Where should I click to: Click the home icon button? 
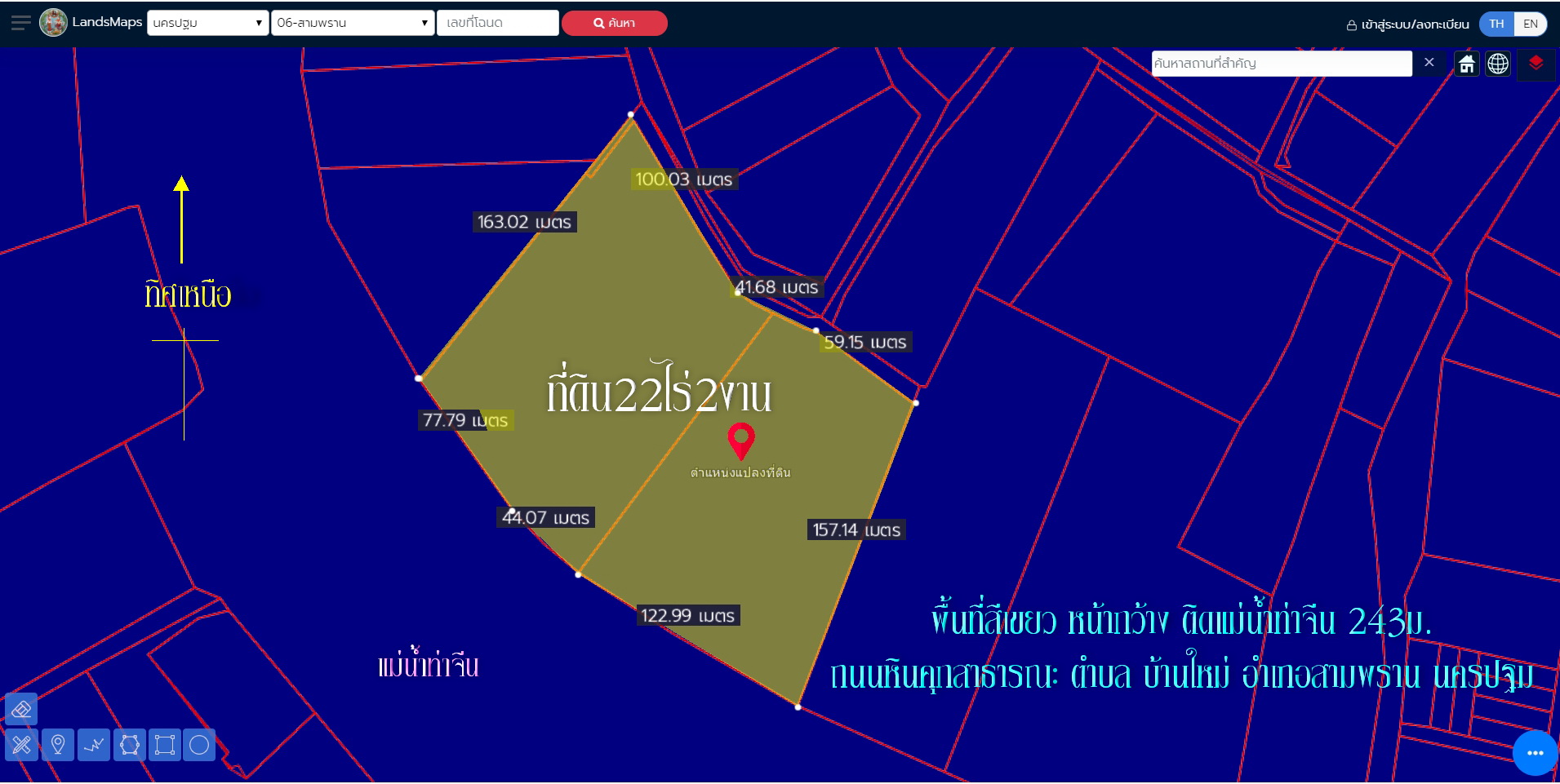pos(1467,64)
